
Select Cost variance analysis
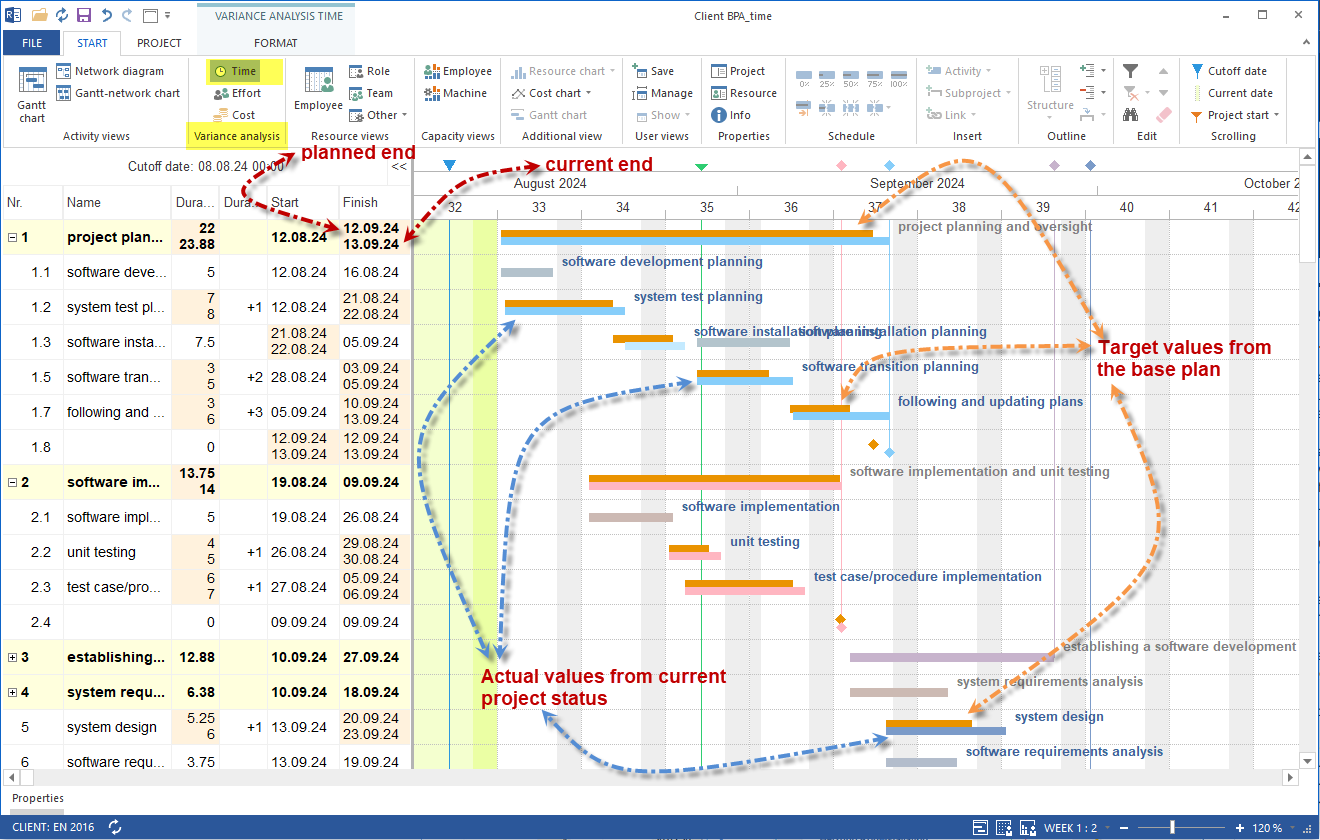click(x=234, y=115)
